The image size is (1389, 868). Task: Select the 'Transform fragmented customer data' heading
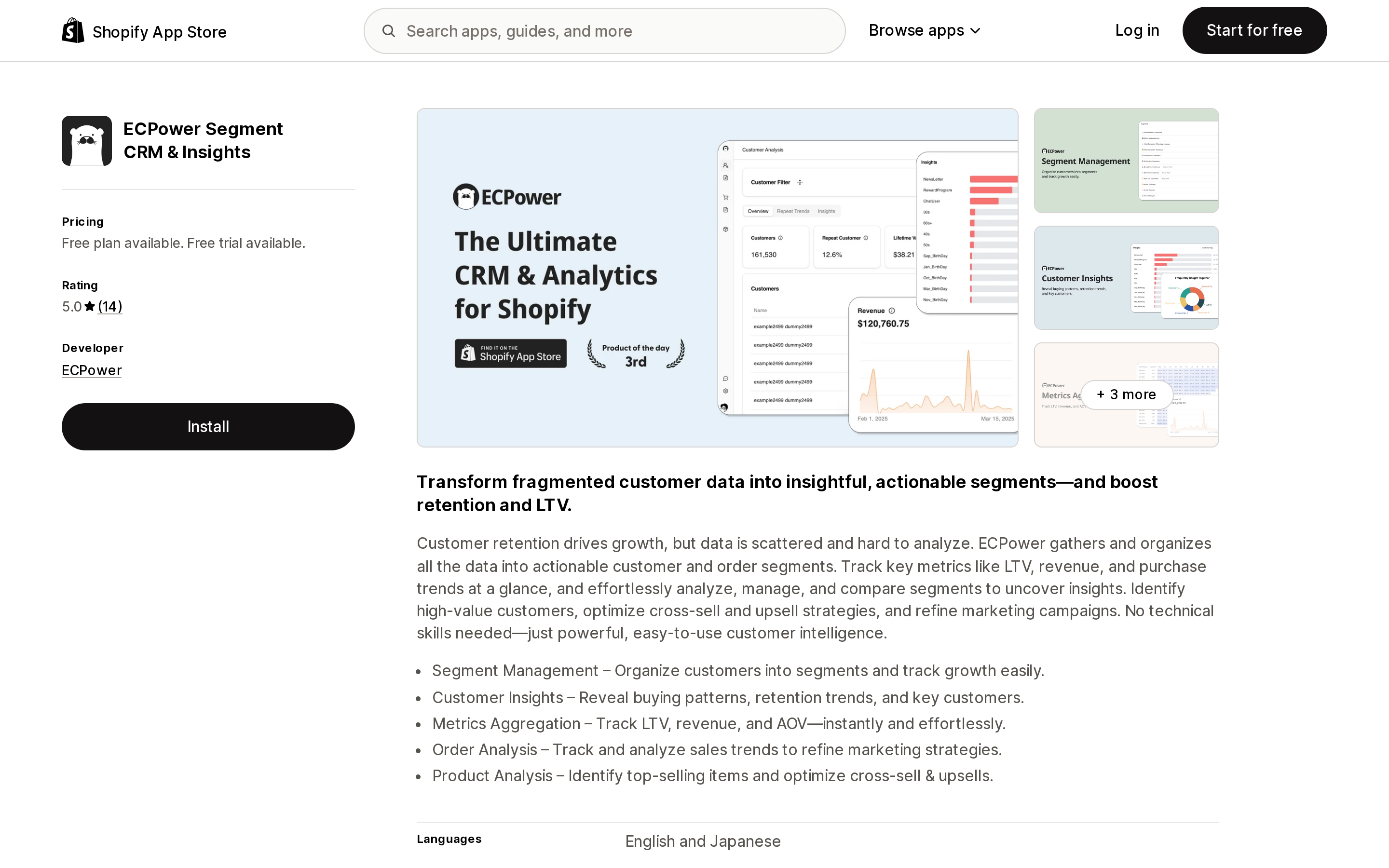click(787, 493)
